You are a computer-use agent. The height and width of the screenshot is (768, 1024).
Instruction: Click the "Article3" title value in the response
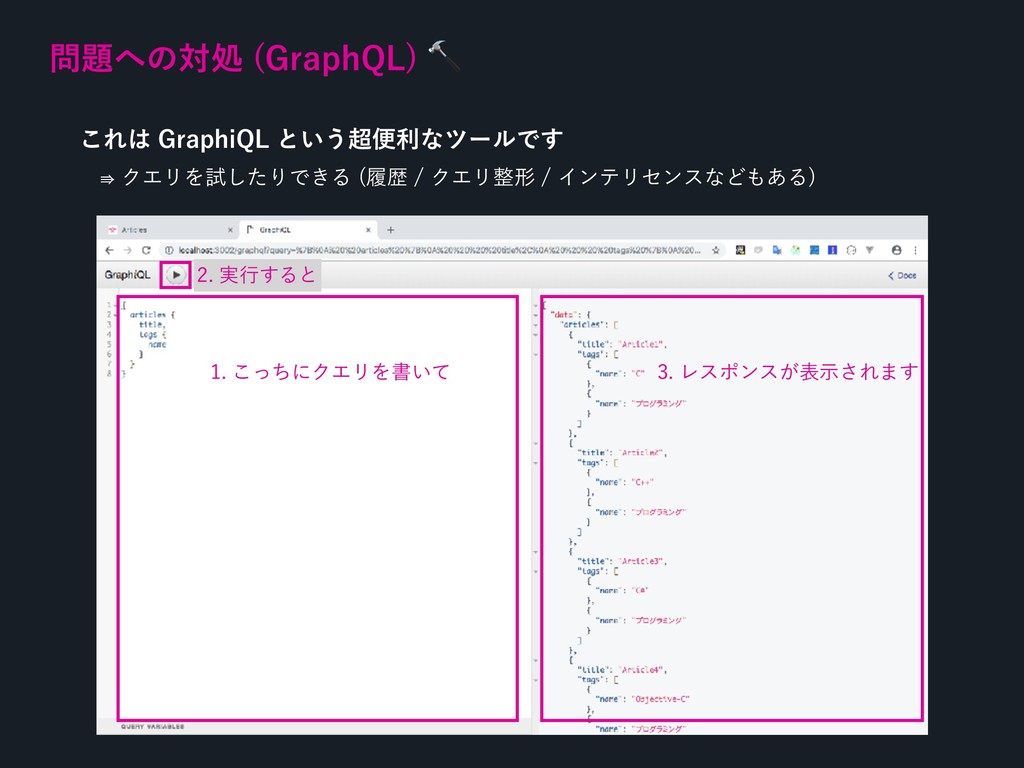coord(643,561)
